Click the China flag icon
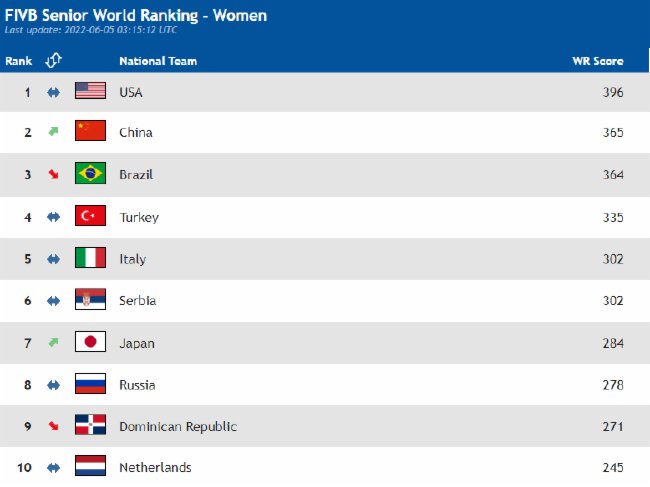650x487 pixels. 90,131
